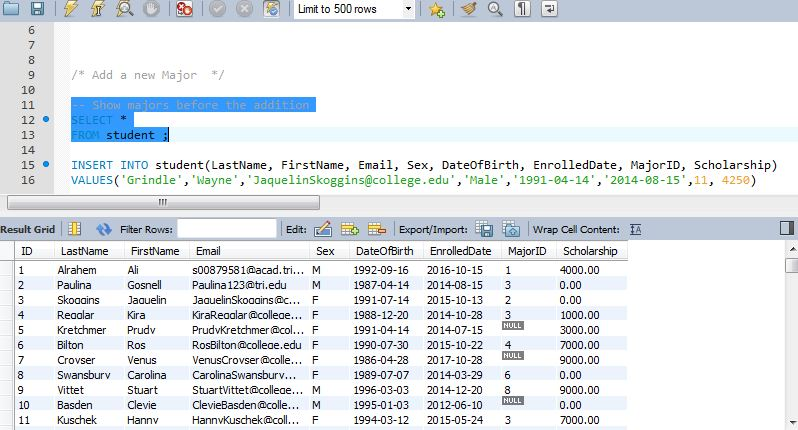Rollback transaction with the X icon
Image resolution: width=798 pixels, height=430 pixels.
pos(244,8)
